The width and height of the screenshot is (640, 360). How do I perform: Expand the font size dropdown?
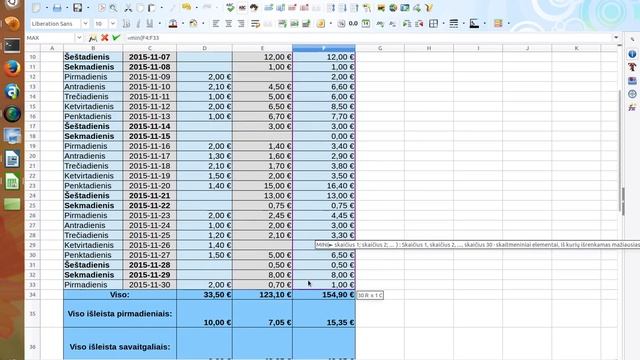[113, 24]
